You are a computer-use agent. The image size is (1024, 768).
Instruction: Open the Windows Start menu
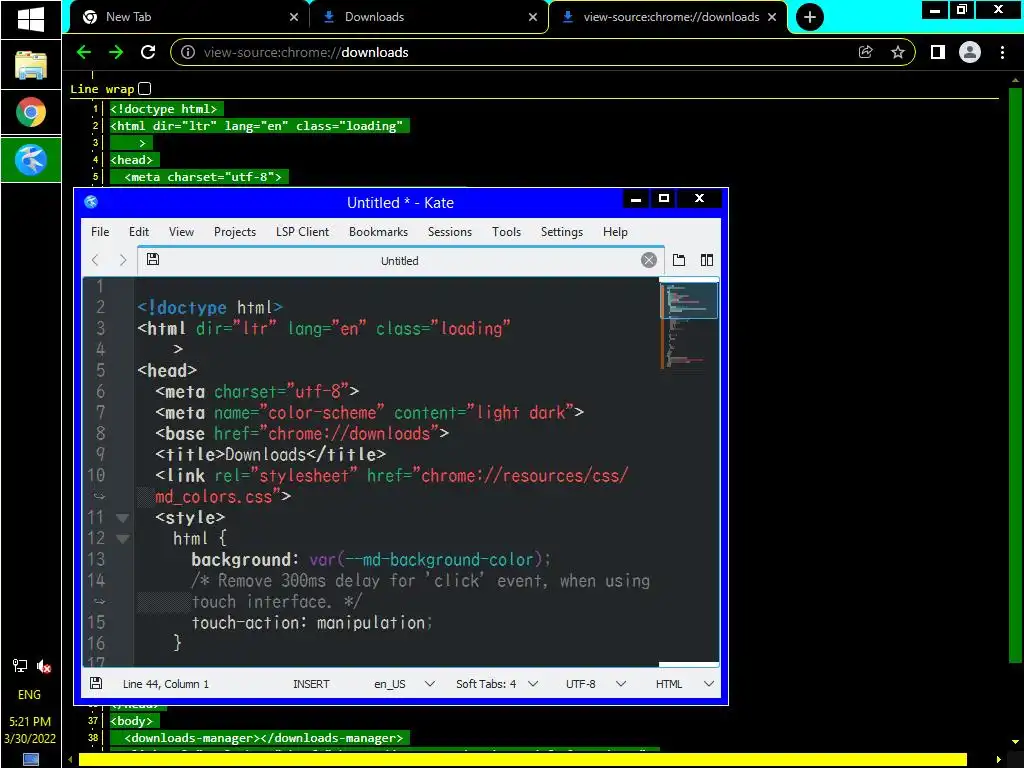click(31, 19)
